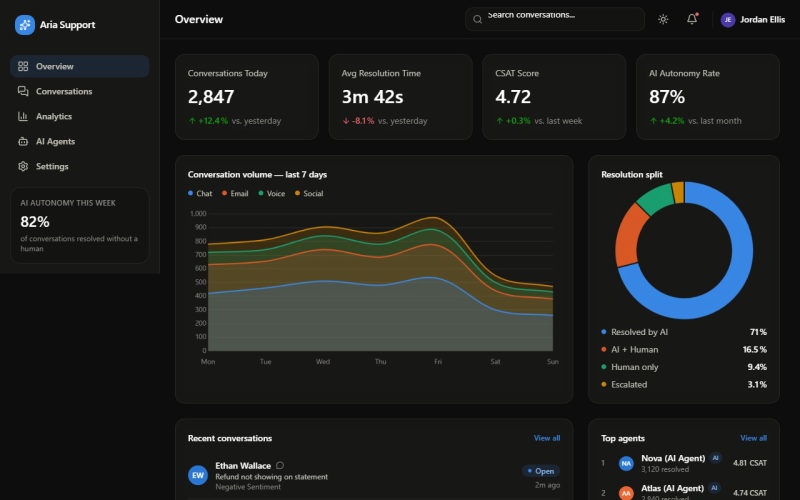Screen dimensions: 800x500
Task: Click the CSAT Score value 4.72
Action: 513,97
